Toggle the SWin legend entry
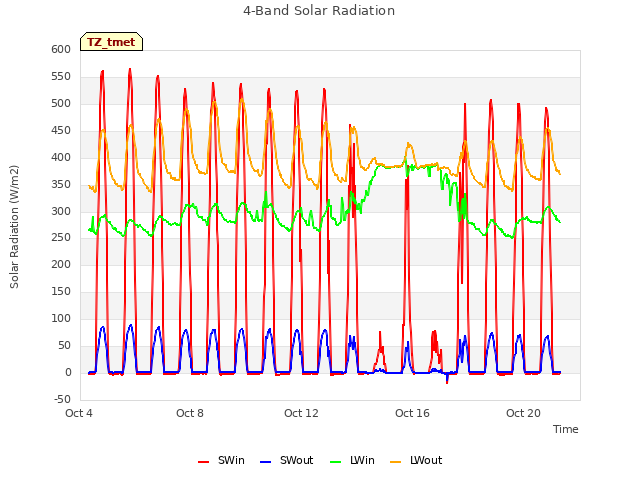 tap(221, 460)
